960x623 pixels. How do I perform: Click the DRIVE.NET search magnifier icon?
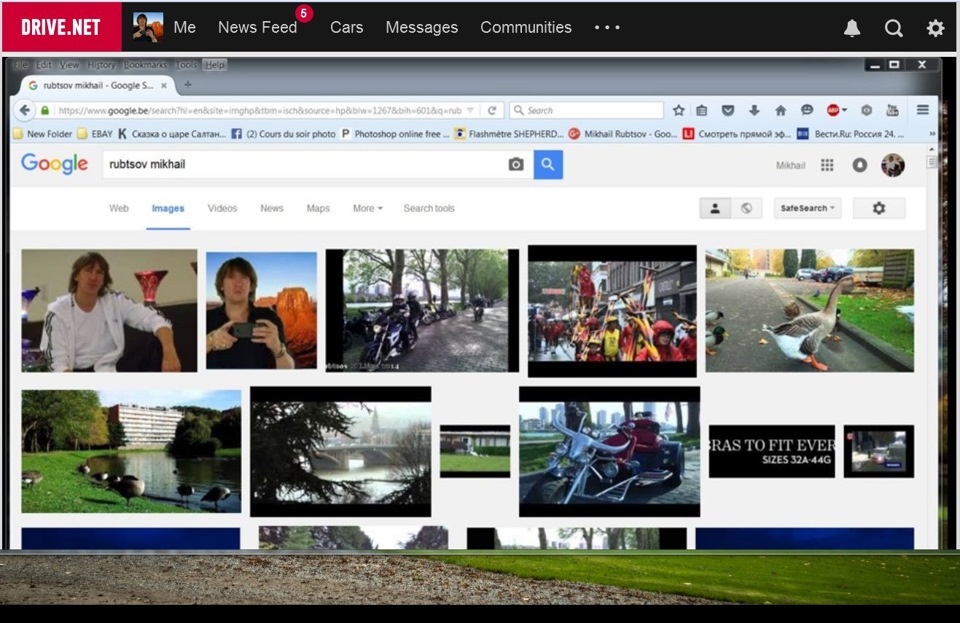[894, 28]
